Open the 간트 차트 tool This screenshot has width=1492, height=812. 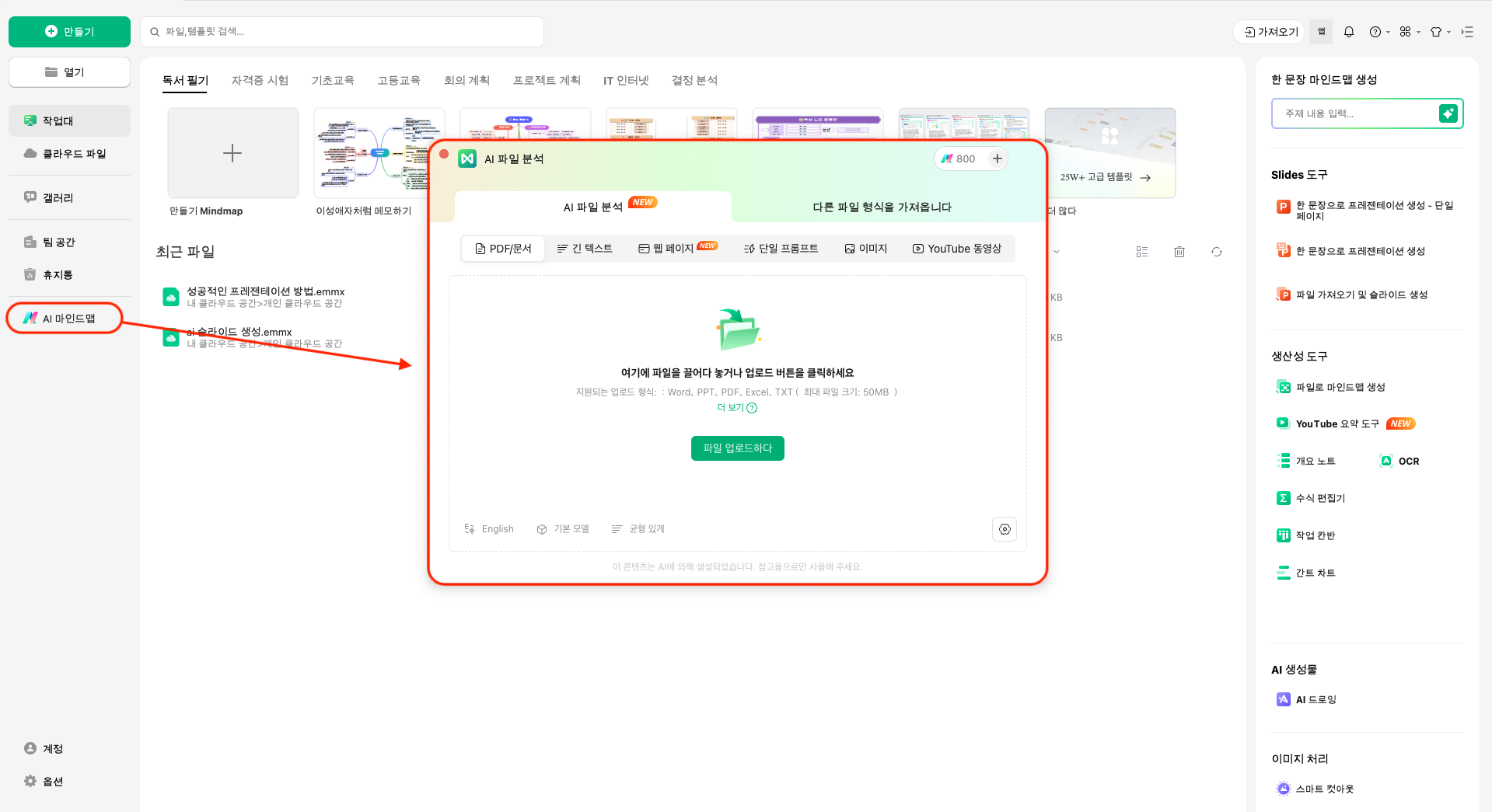pos(1316,573)
